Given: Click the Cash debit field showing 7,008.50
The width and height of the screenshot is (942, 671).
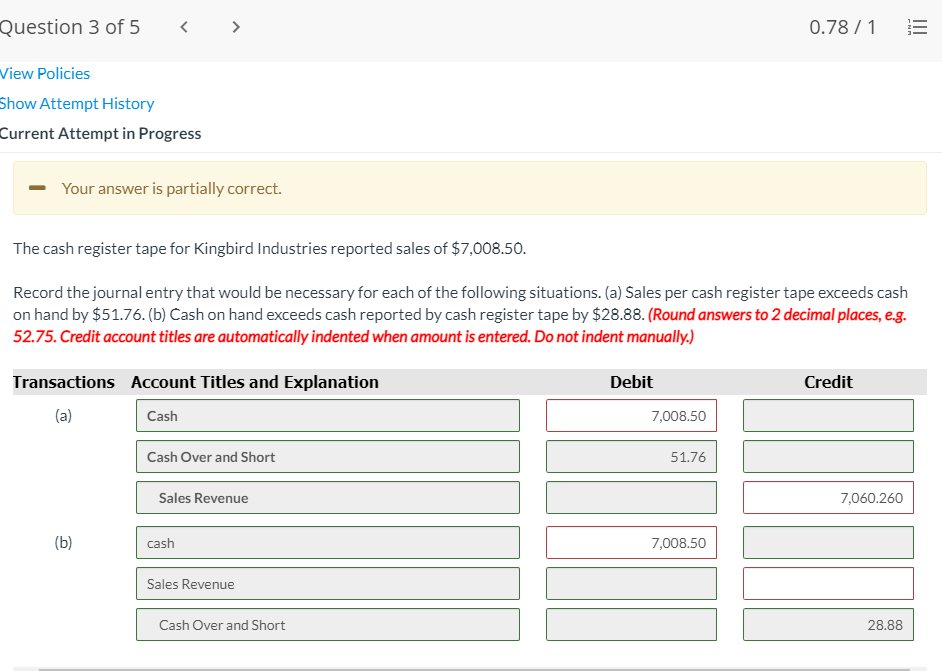Looking at the screenshot, I should point(631,415).
